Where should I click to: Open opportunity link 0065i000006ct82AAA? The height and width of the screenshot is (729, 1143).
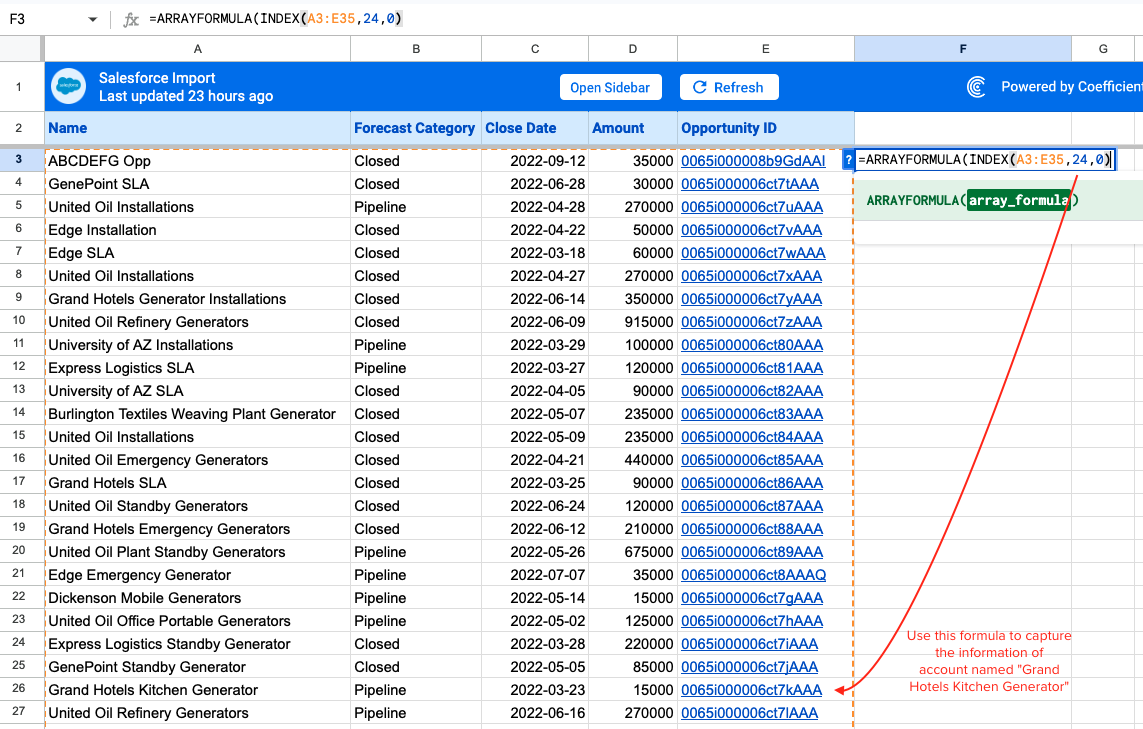click(752, 391)
